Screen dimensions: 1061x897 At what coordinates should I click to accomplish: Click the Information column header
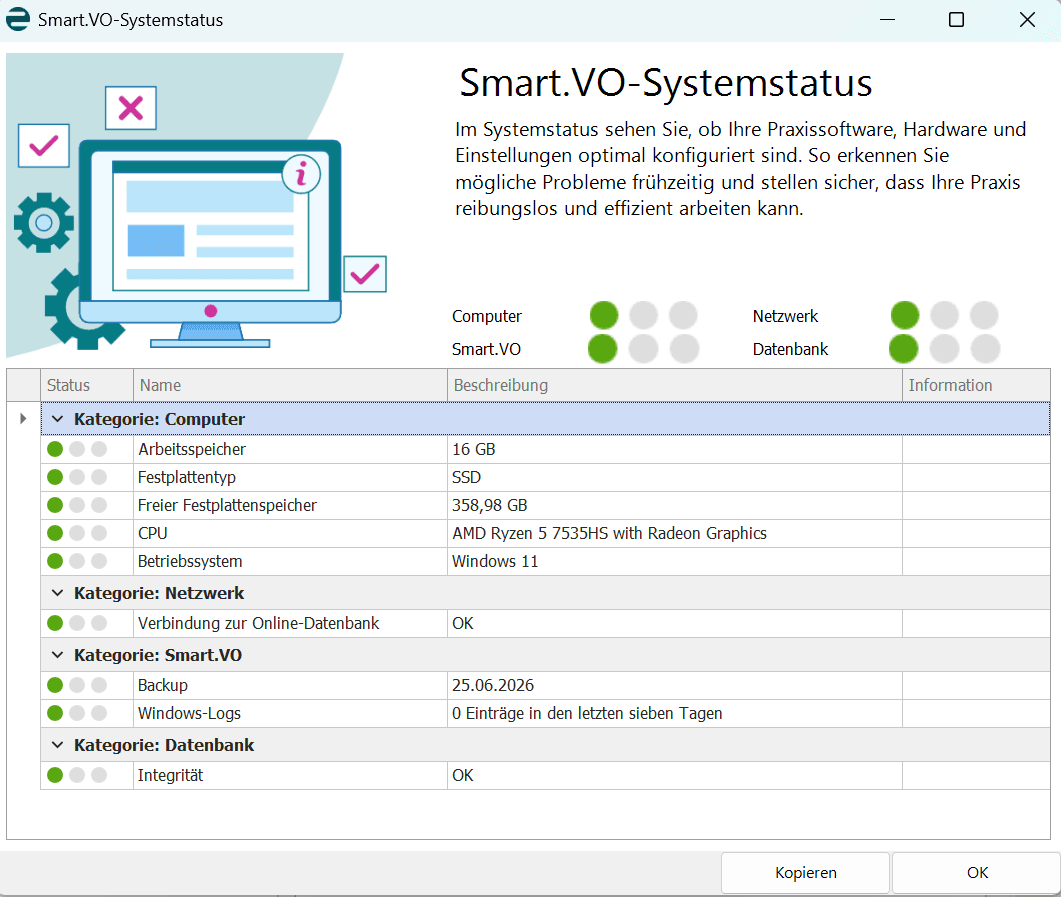[976, 385]
